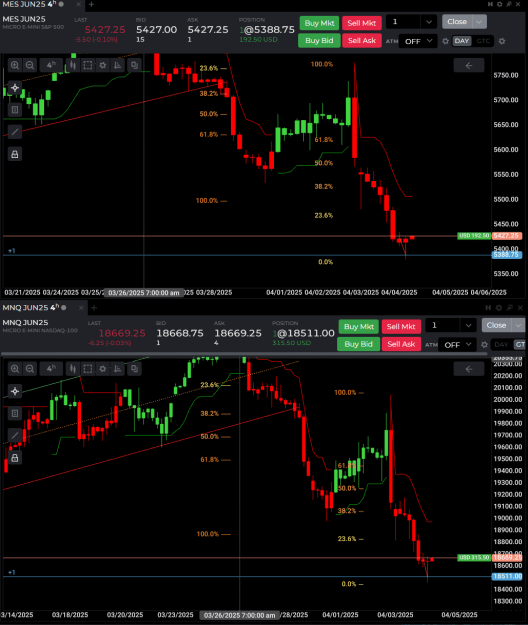The width and height of the screenshot is (528, 625).
Task: Toggle GTC time-in-force in MES panel
Action: coord(483,41)
